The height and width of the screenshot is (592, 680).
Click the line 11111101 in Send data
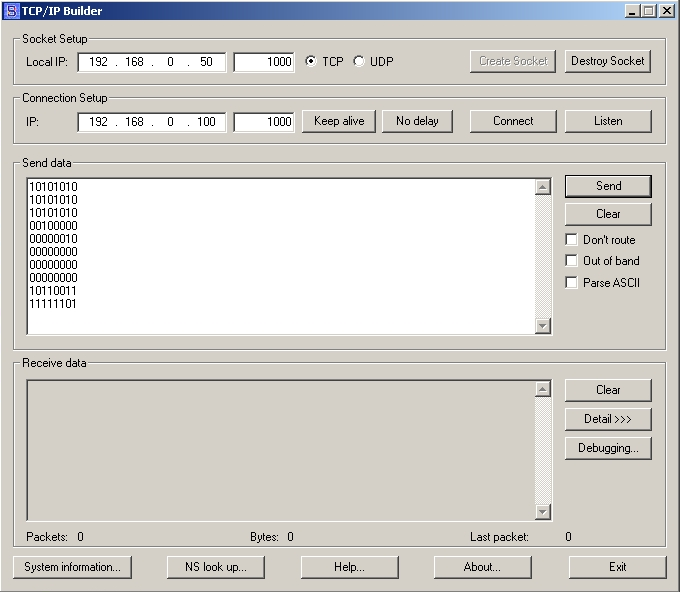tap(53, 304)
